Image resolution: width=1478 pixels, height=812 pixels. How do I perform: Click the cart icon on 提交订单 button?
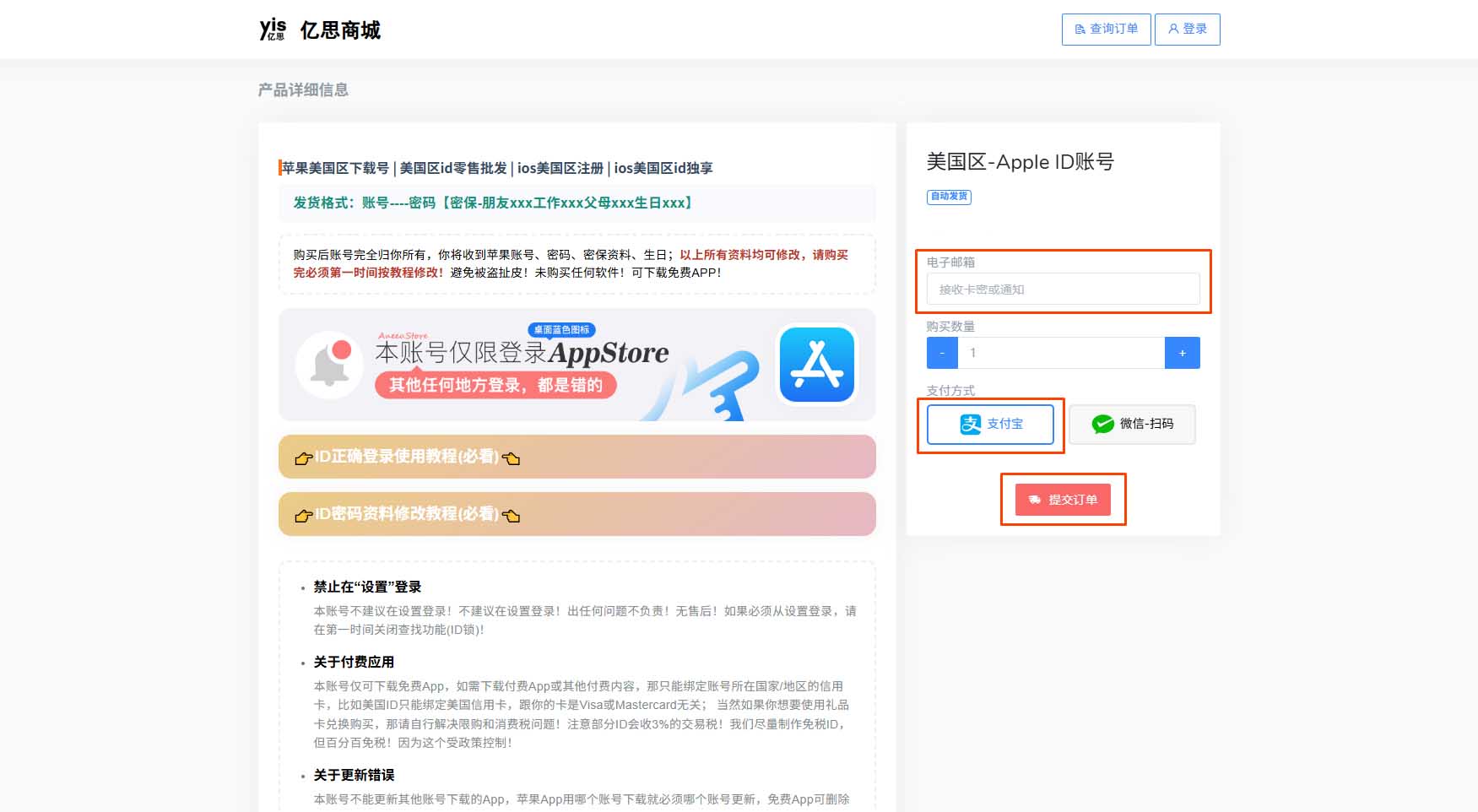click(1037, 500)
